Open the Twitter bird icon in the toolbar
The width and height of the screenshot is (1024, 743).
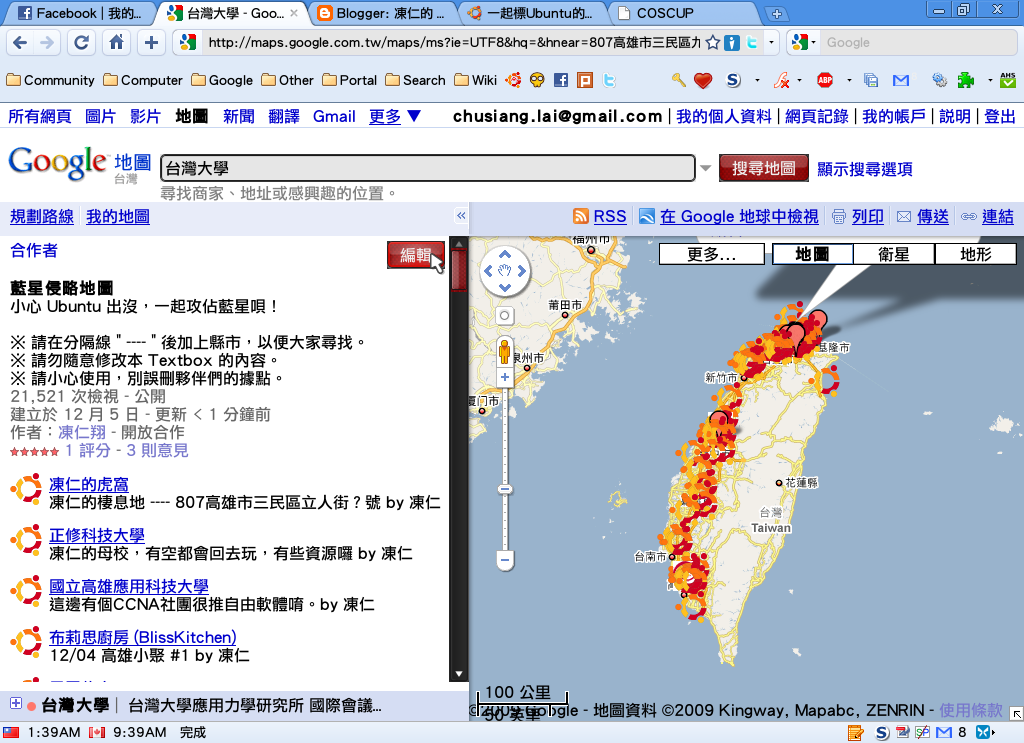click(609, 80)
